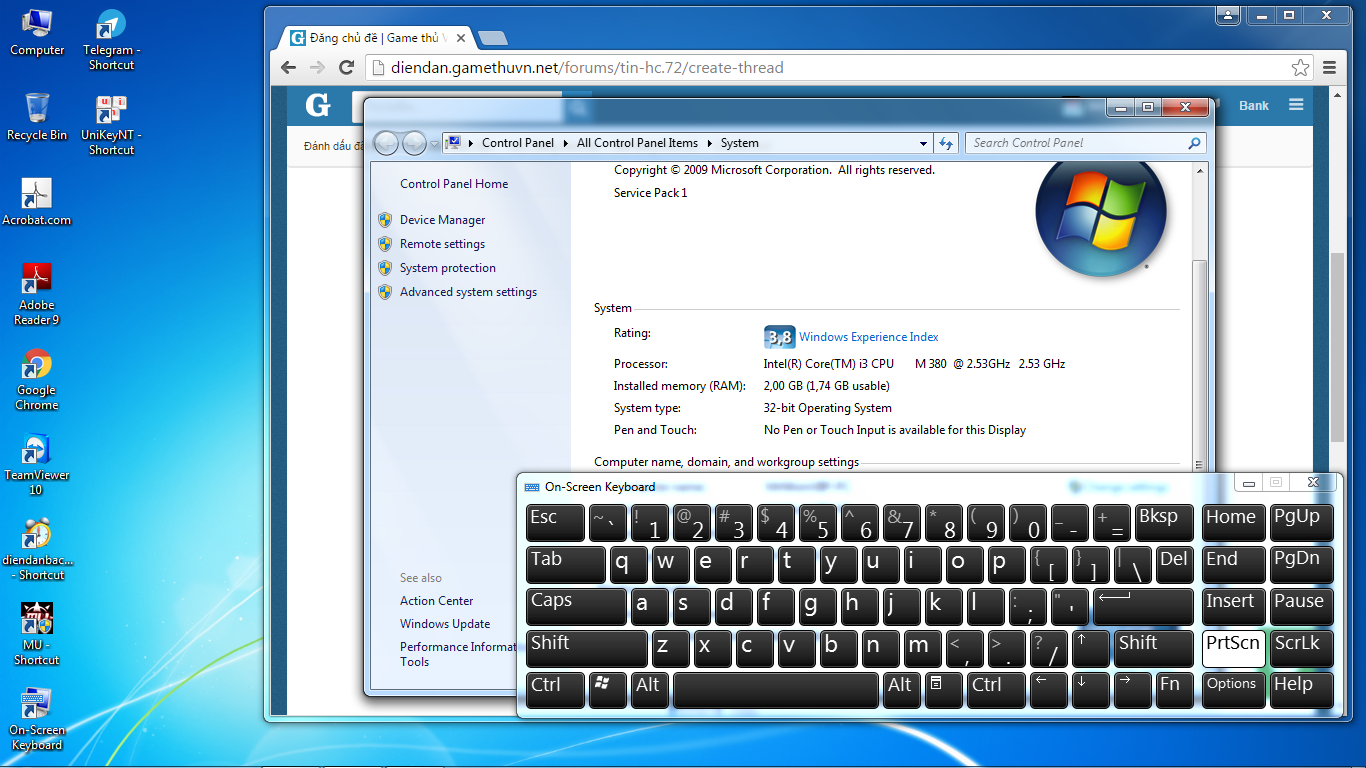Click the forum G logo
This screenshot has height=768, width=1366.
(x=317, y=105)
